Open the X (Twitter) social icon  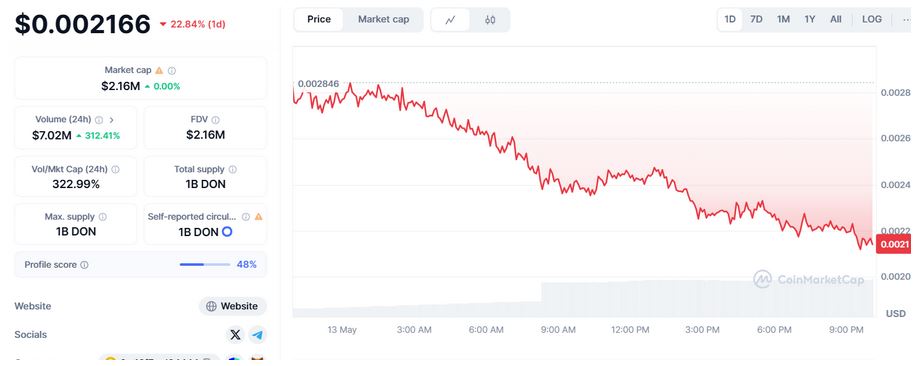(235, 335)
